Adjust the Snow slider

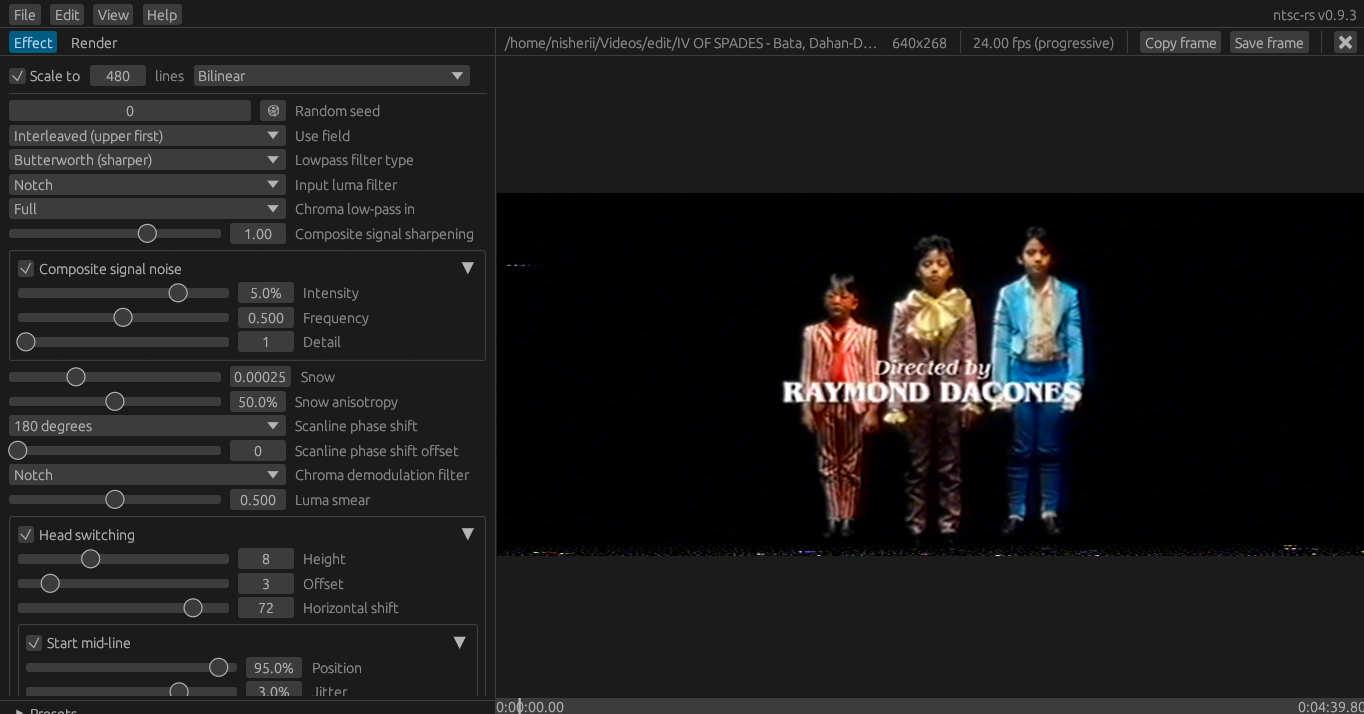coord(115,377)
